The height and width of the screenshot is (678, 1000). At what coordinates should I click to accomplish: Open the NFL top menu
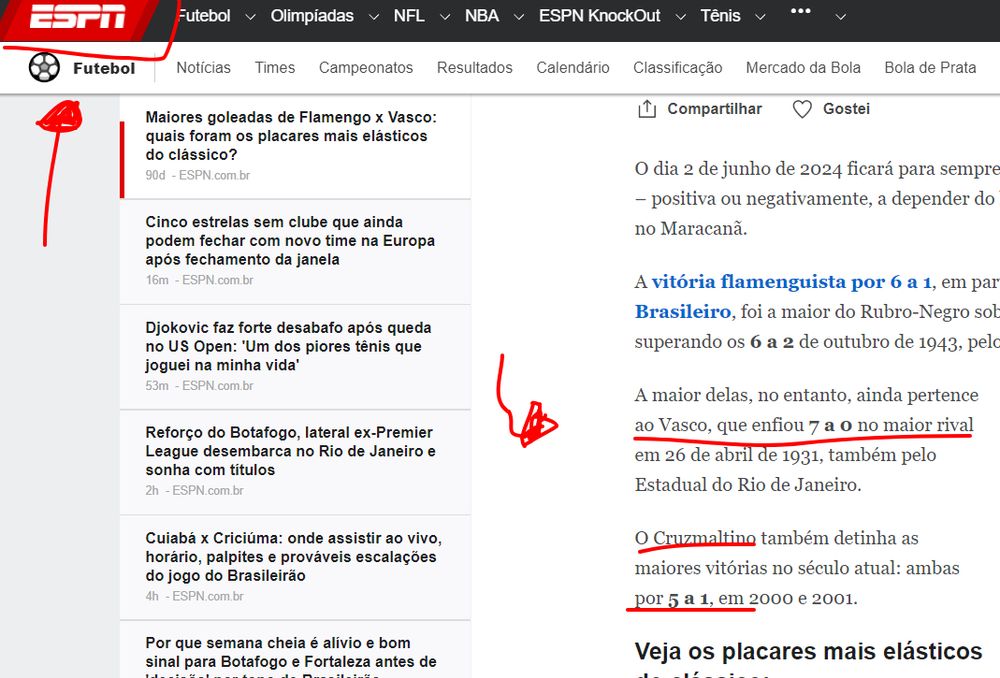(409, 16)
